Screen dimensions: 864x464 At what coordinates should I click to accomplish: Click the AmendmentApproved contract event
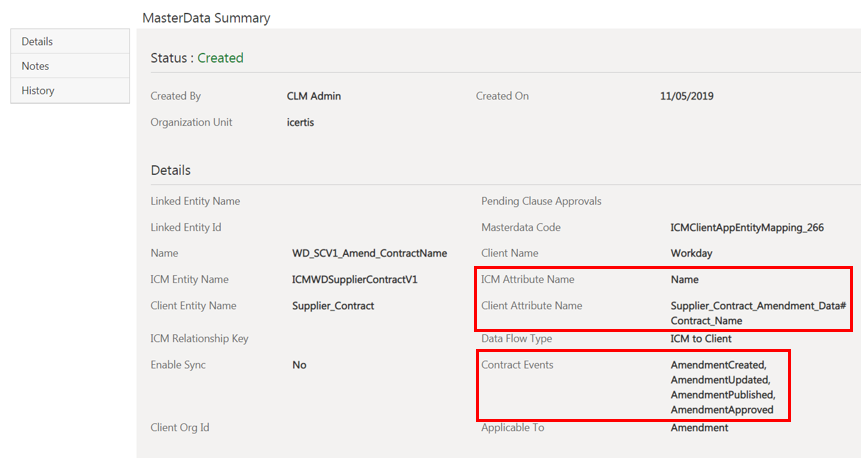click(722, 410)
